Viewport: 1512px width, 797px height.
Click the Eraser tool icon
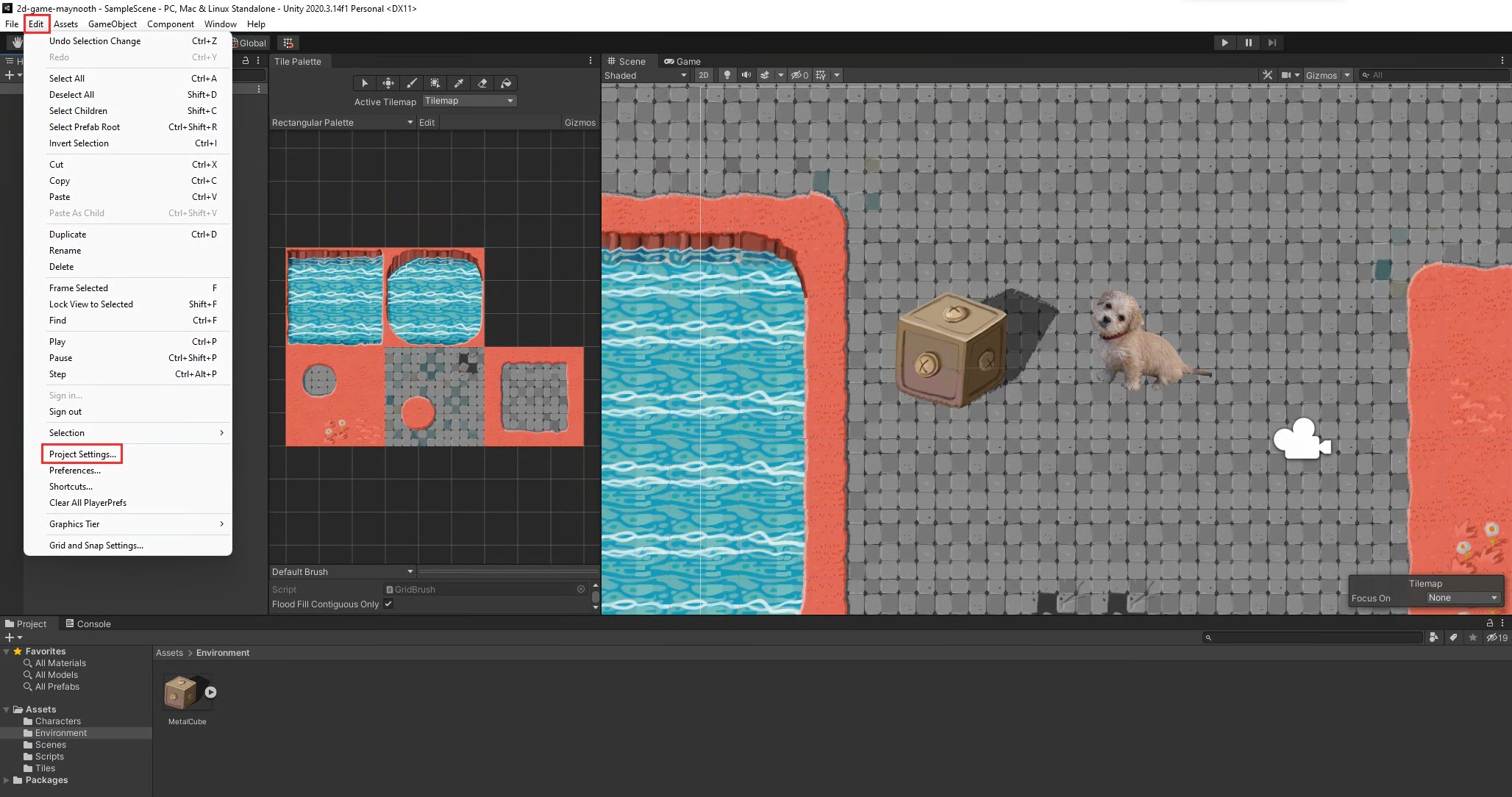[x=483, y=83]
